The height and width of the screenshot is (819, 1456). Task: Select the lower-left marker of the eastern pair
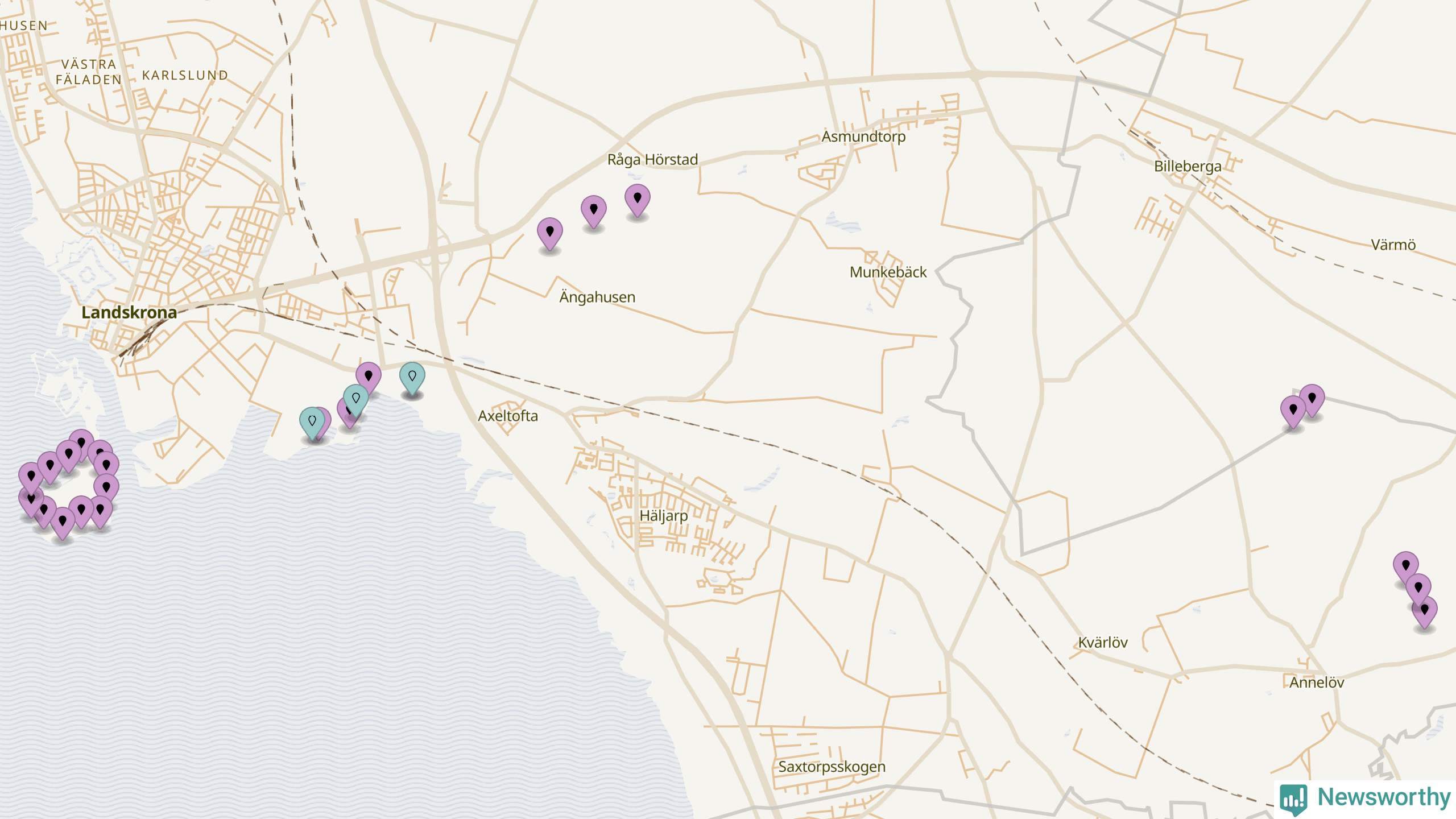(1293, 412)
